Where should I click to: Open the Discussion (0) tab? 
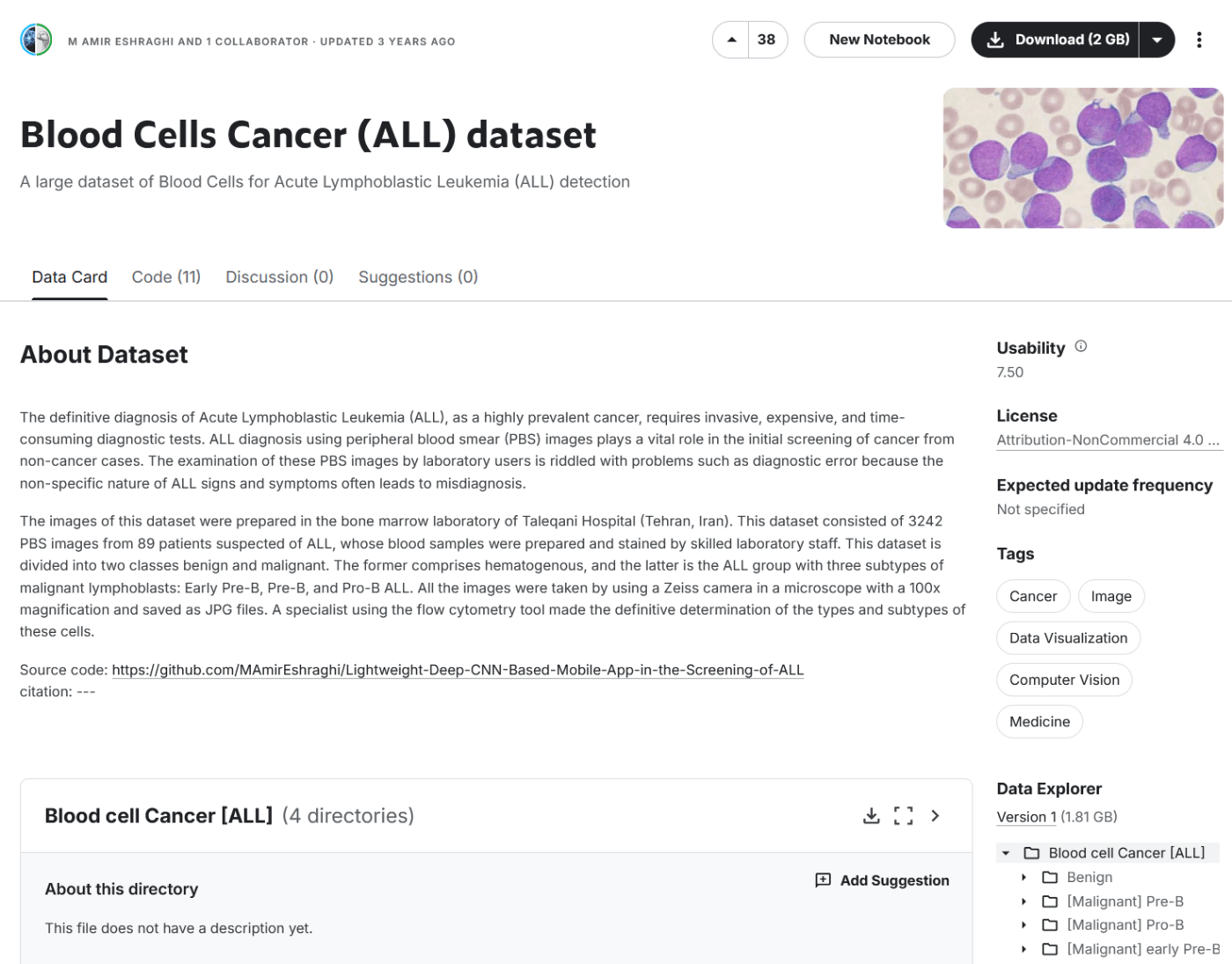[x=279, y=276]
